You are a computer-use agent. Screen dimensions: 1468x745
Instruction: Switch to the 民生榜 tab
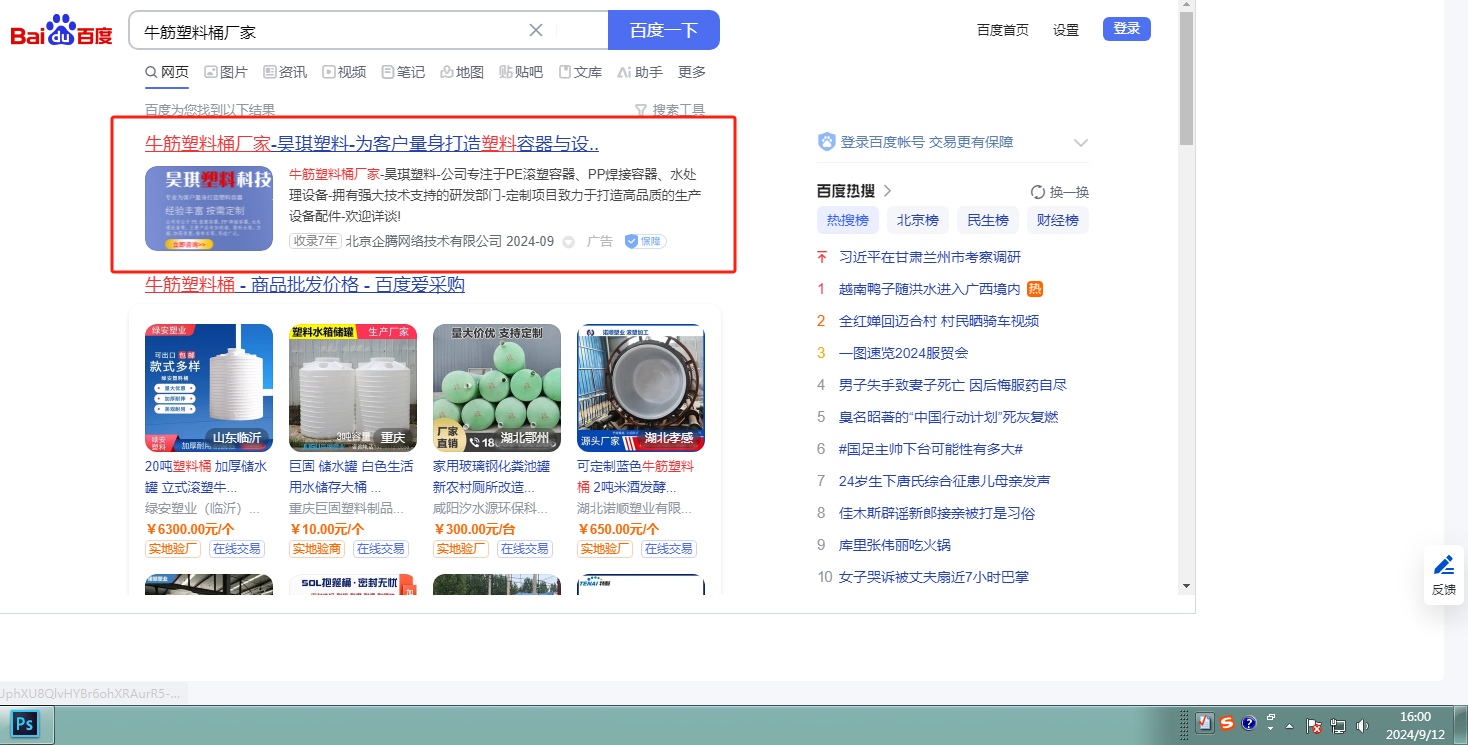(x=988, y=220)
